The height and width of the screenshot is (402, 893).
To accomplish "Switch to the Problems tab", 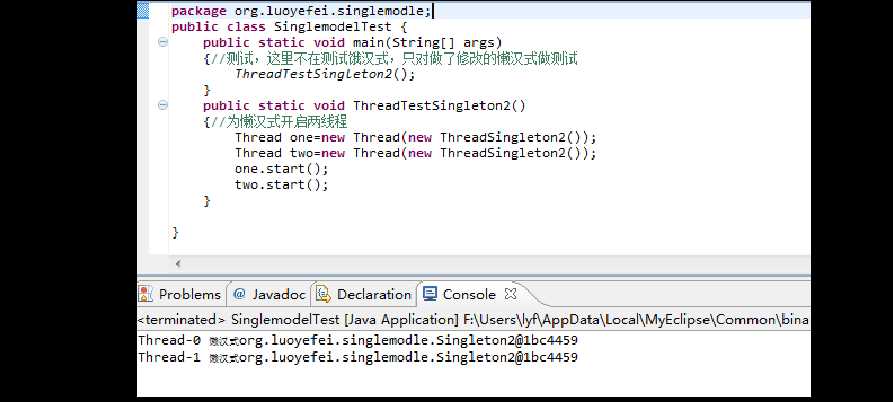I will [181, 294].
